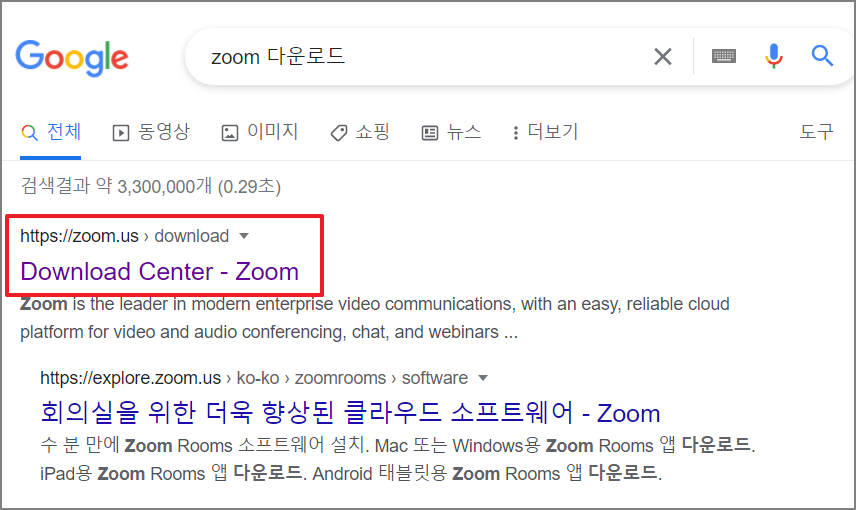Switch to the 뉴스 tab
The width and height of the screenshot is (856, 510).
(x=451, y=132)
